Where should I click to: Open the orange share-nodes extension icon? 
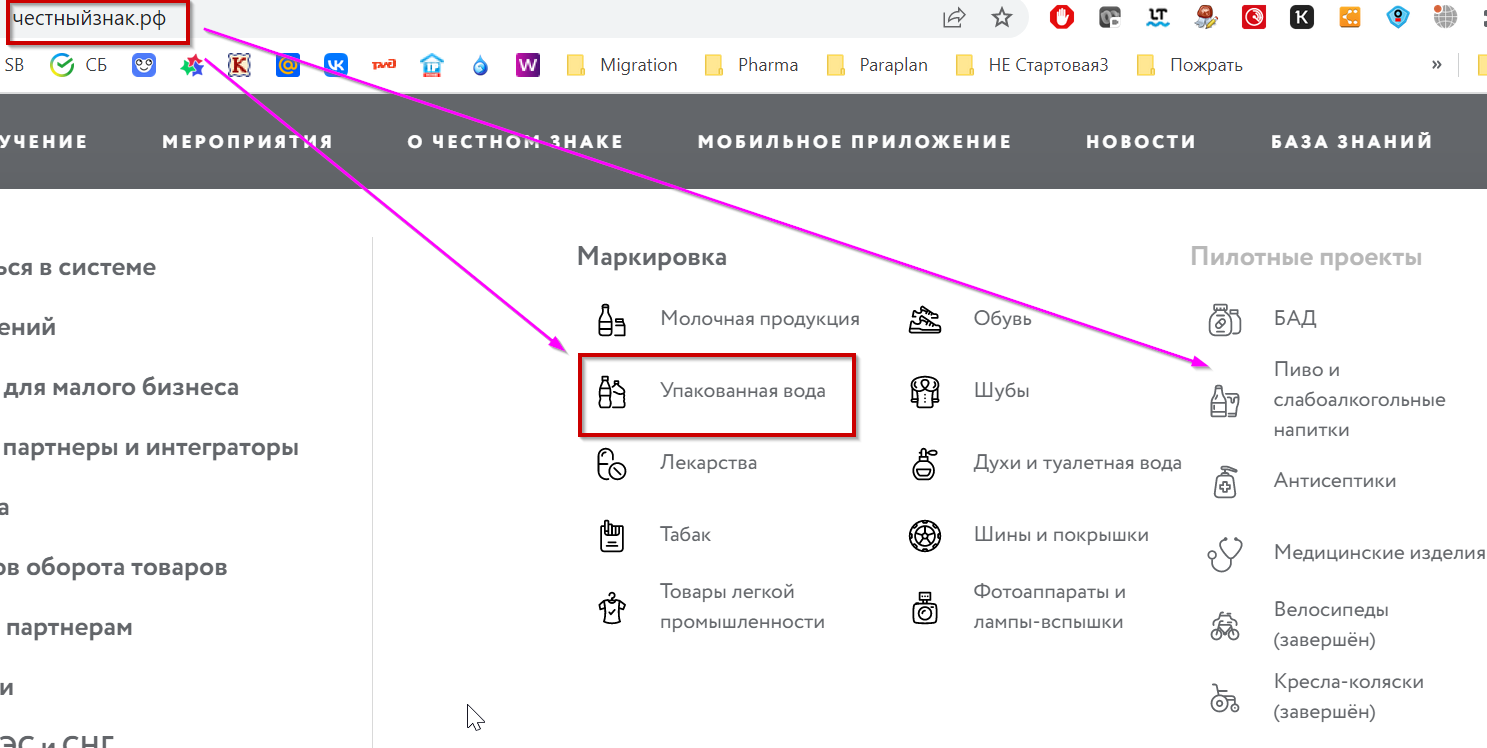pyautogui.click(x=1350, y=17)
